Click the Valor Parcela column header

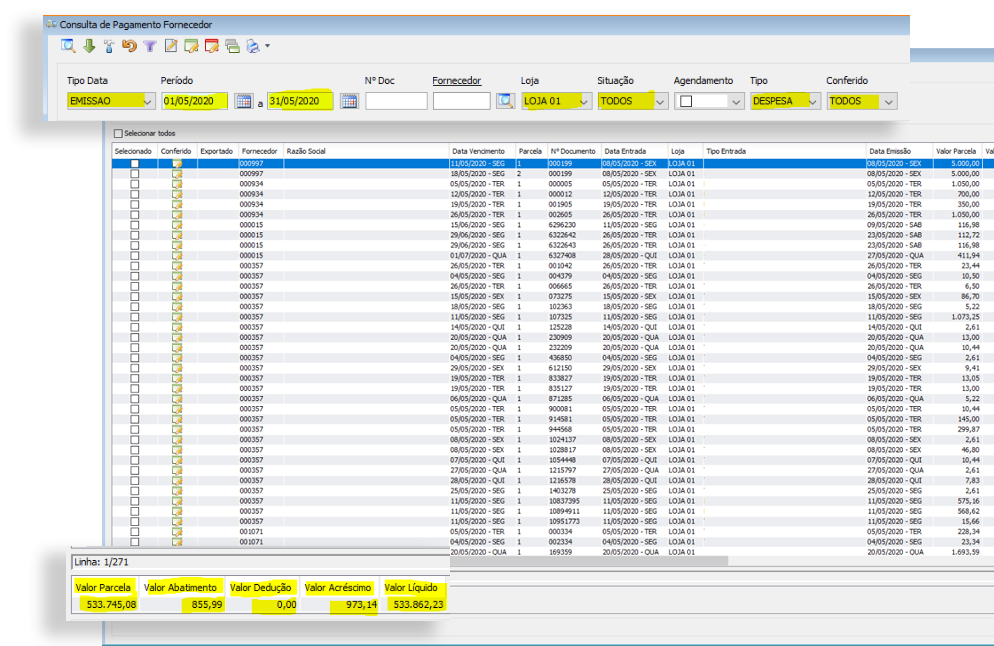pos(956,152)
